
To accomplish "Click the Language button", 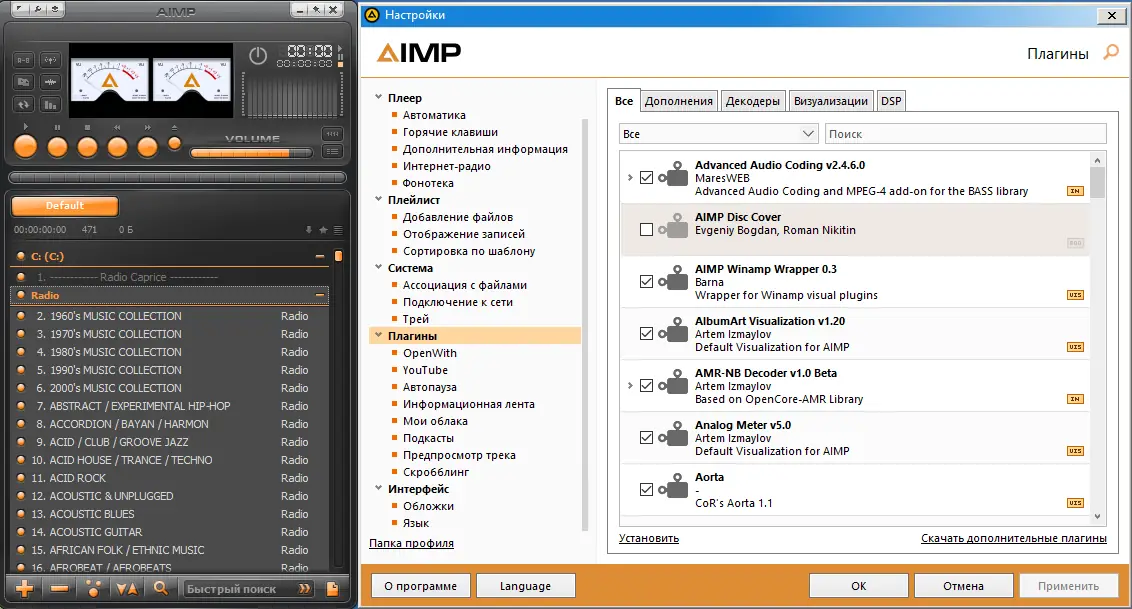I will [x=526, y=586].
